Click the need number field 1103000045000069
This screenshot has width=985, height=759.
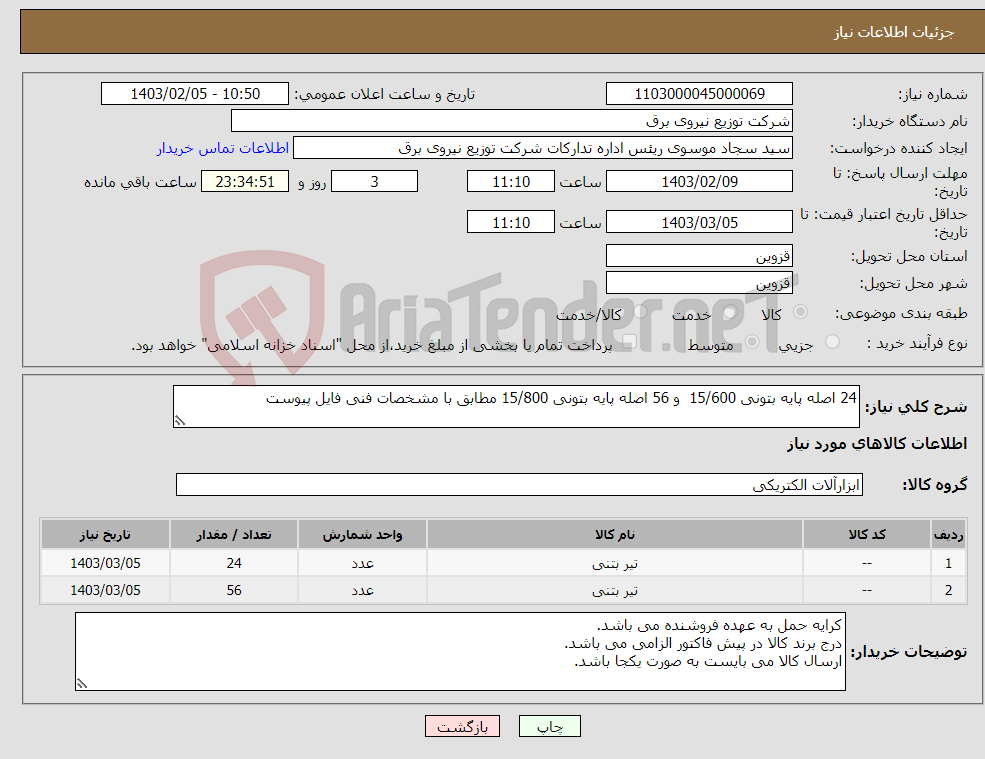click(x=699, y=94)
